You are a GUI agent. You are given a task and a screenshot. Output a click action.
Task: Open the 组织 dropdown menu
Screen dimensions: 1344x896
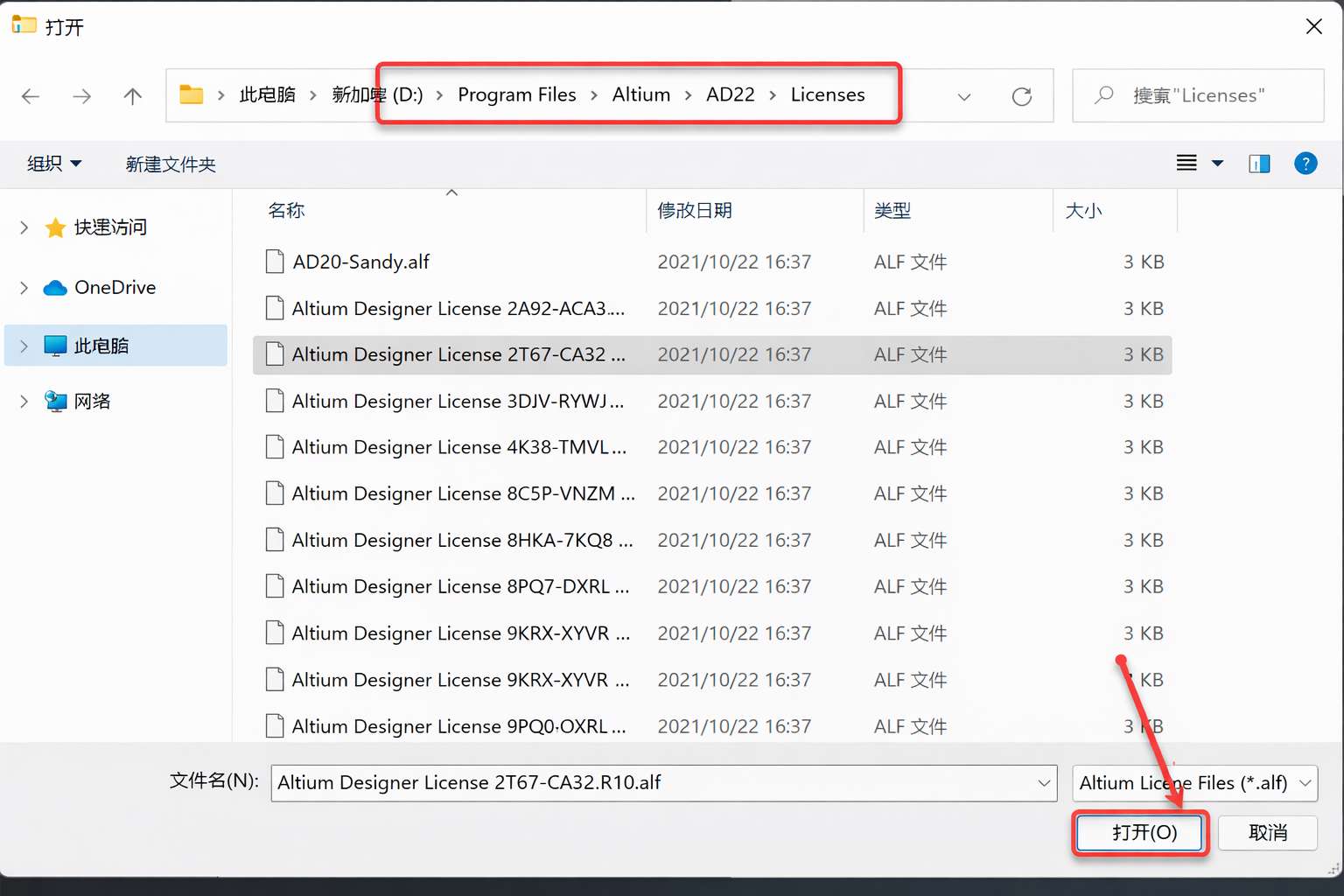[54, 164]
